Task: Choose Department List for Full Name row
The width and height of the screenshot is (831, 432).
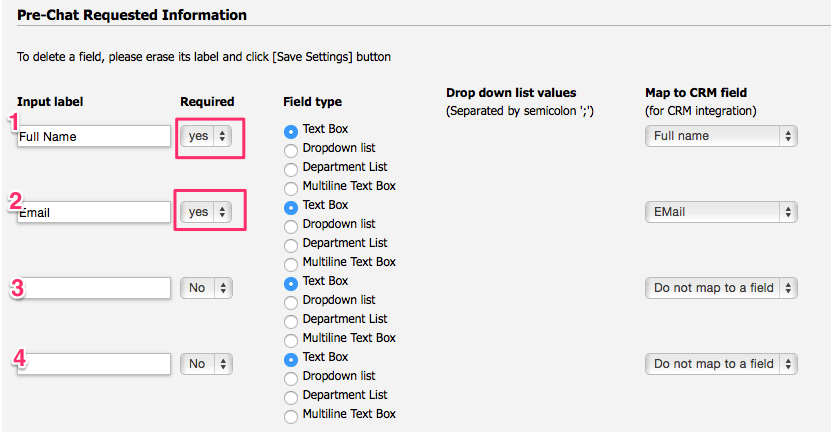Action: pyautogui.click(x=291, y=168)
